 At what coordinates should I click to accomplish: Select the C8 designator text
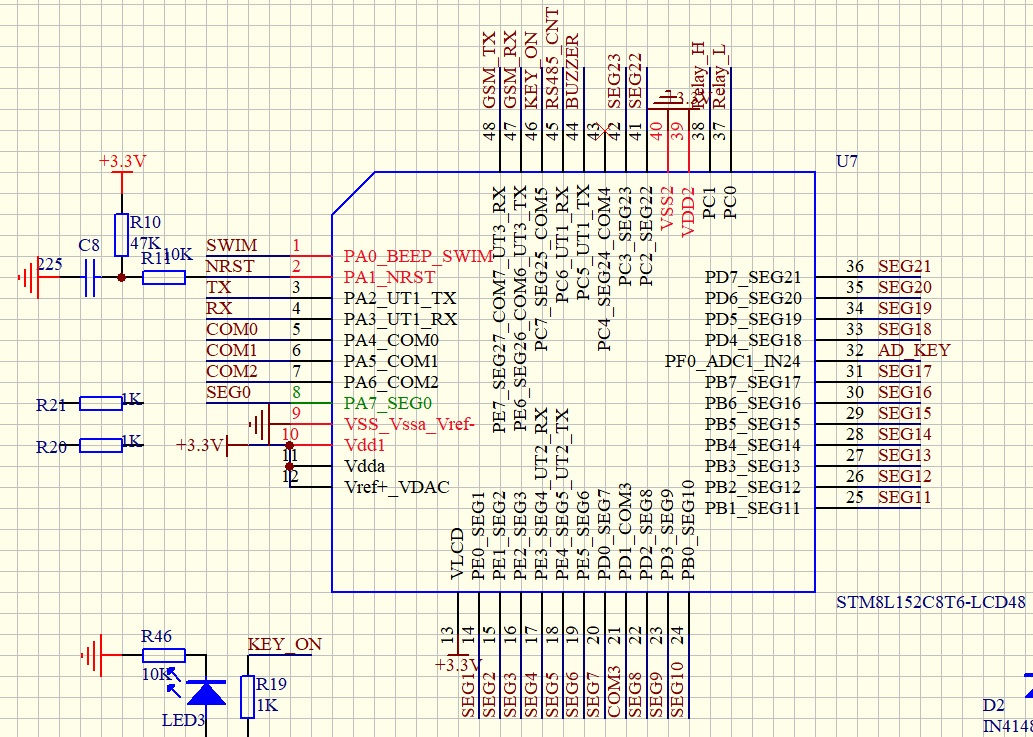(89, 246)
